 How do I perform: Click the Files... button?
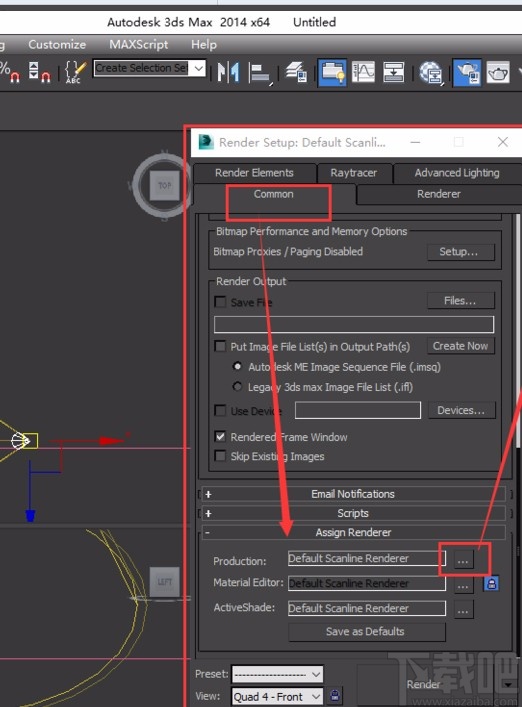coord(460,301)
